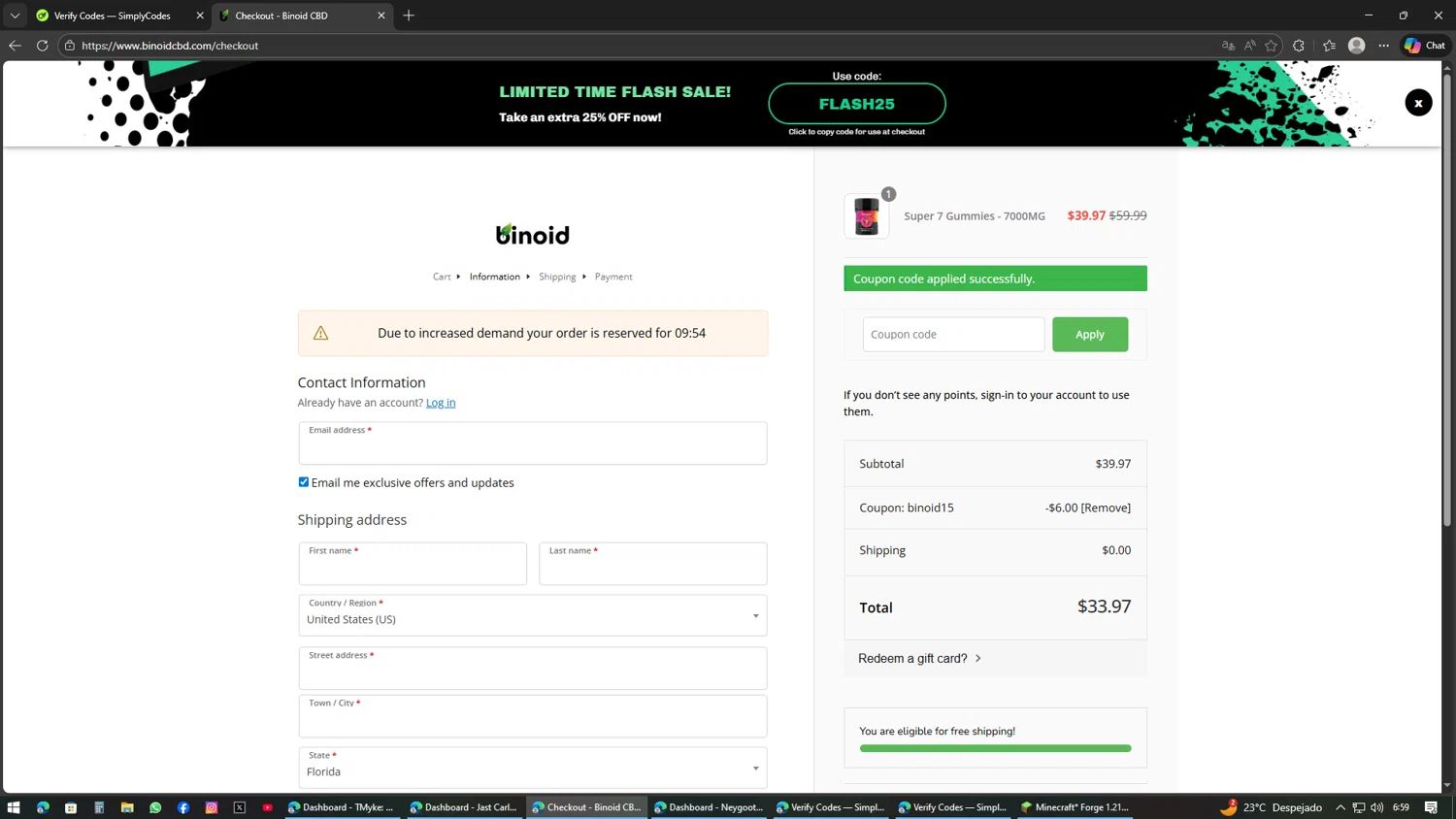Dismiss the flash sale banner
Viewport: 1456px width, 819px height.
[x=1418, y=103]
